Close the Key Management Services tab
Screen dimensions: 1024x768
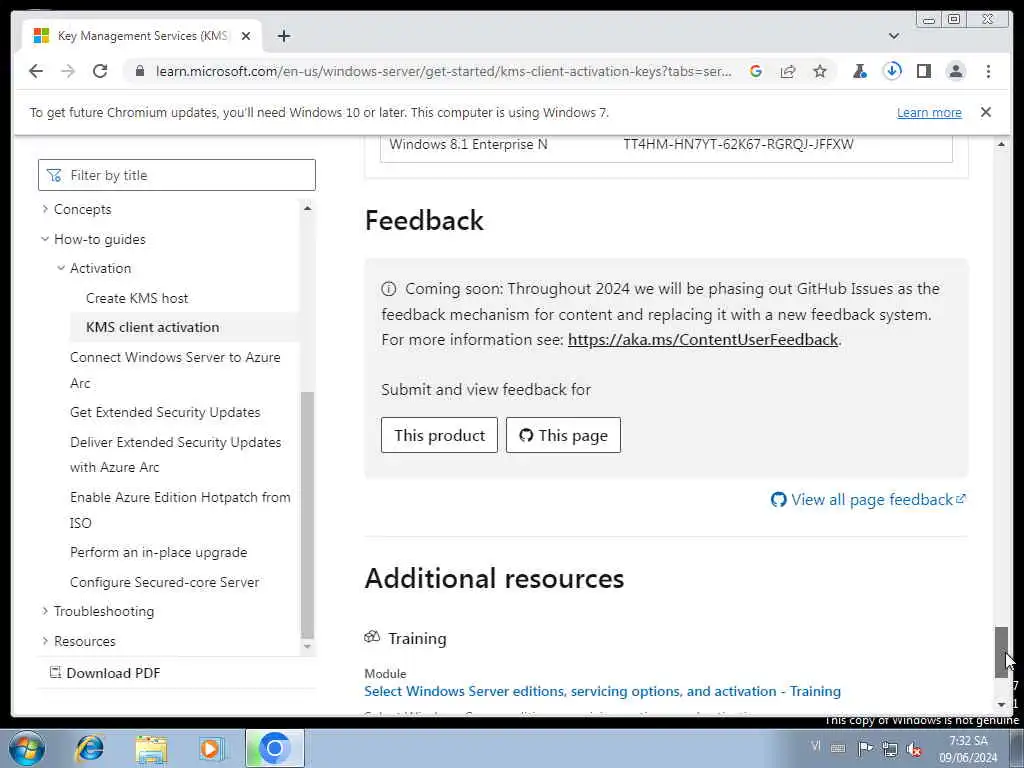point(246,36)
